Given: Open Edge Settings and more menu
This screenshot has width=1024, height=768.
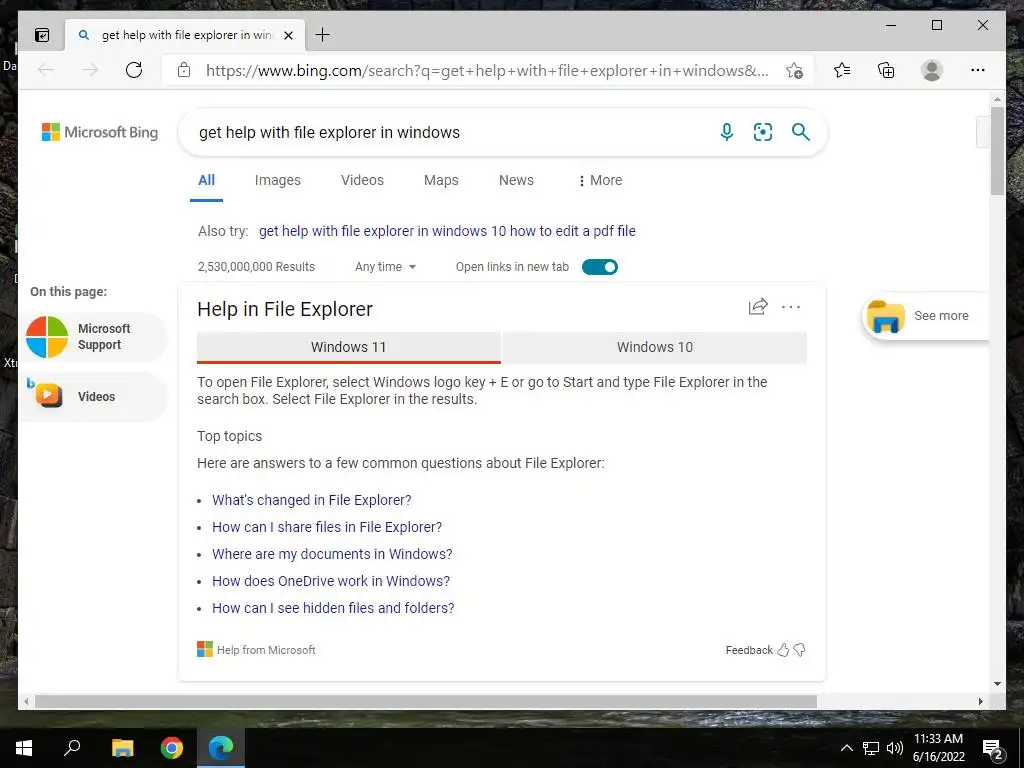Looking at the screenshot, I should (977, 70).
